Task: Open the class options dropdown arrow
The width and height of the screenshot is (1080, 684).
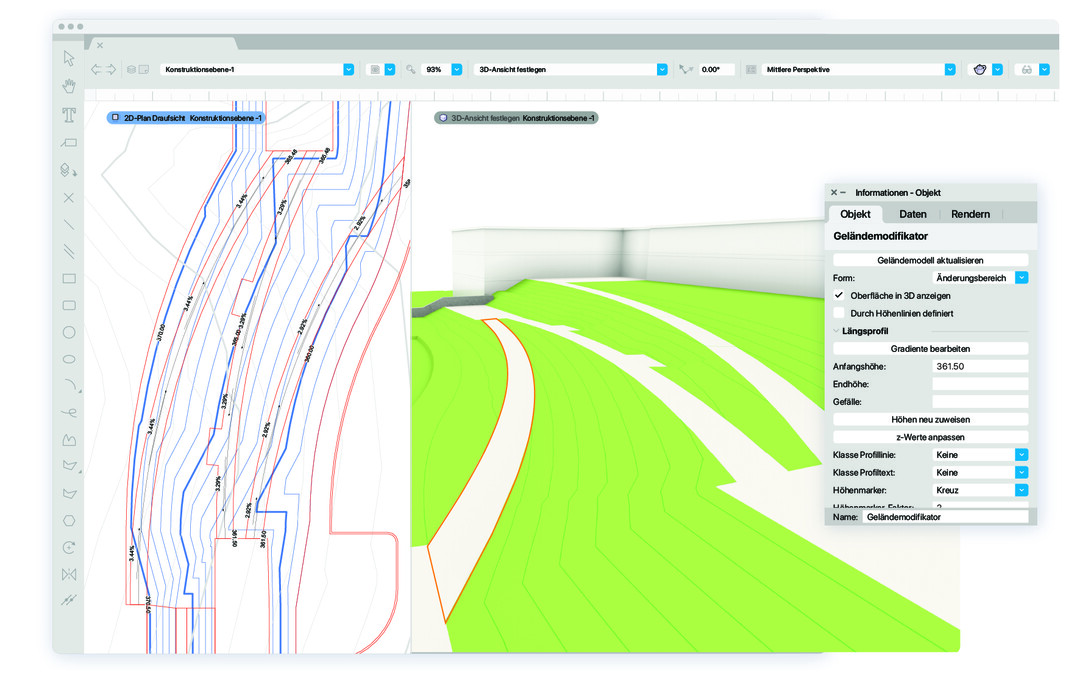Action: [390, 70]
